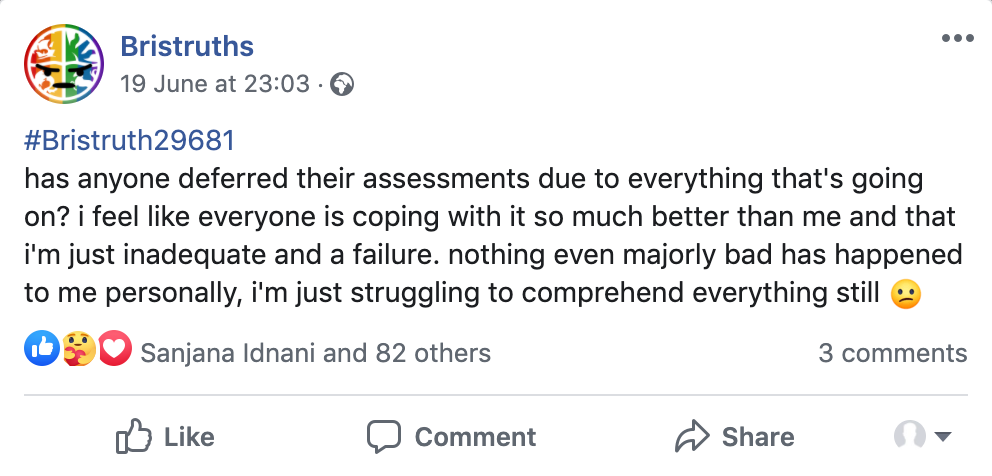Click the confused face emoji in post
This screenshot has width=992, height=476.
(x=905, y=296)
